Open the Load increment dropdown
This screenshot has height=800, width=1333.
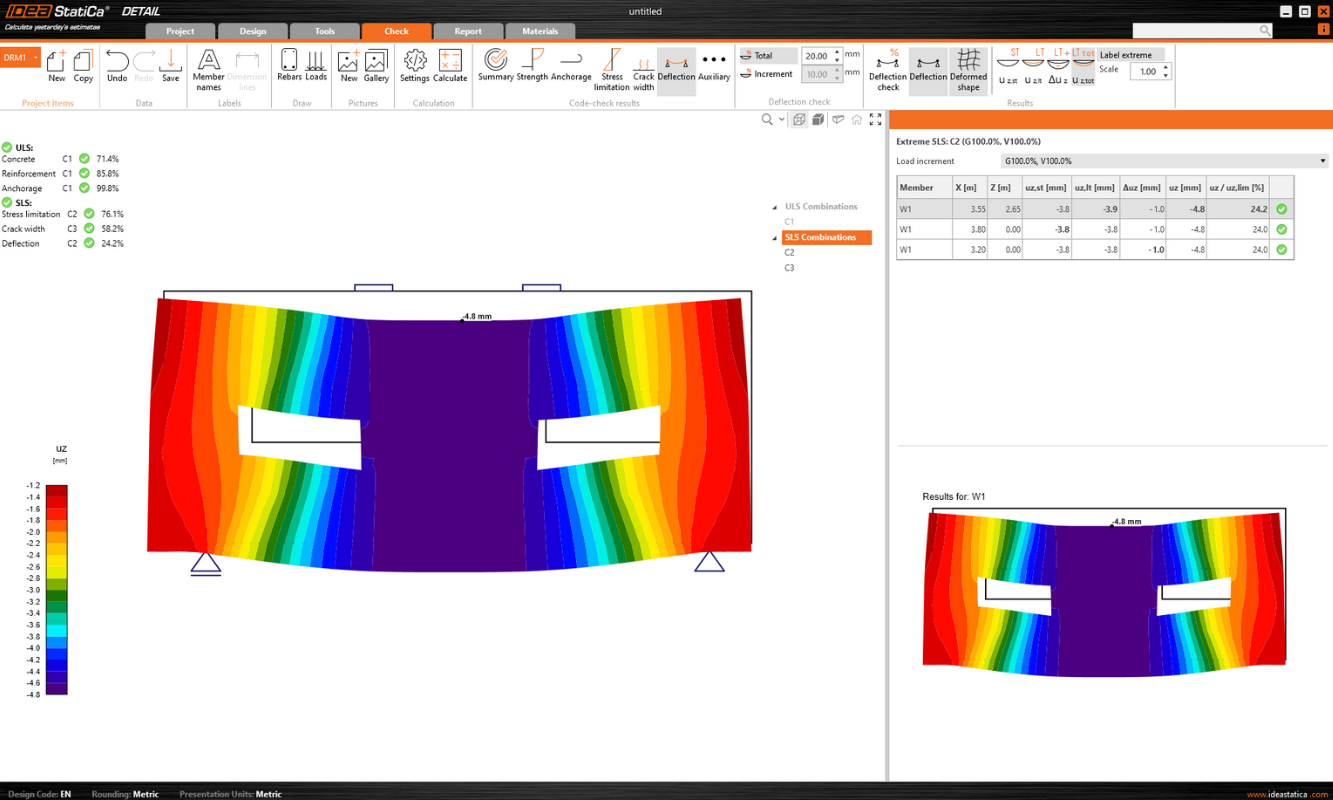click(x=1164, y=161)
